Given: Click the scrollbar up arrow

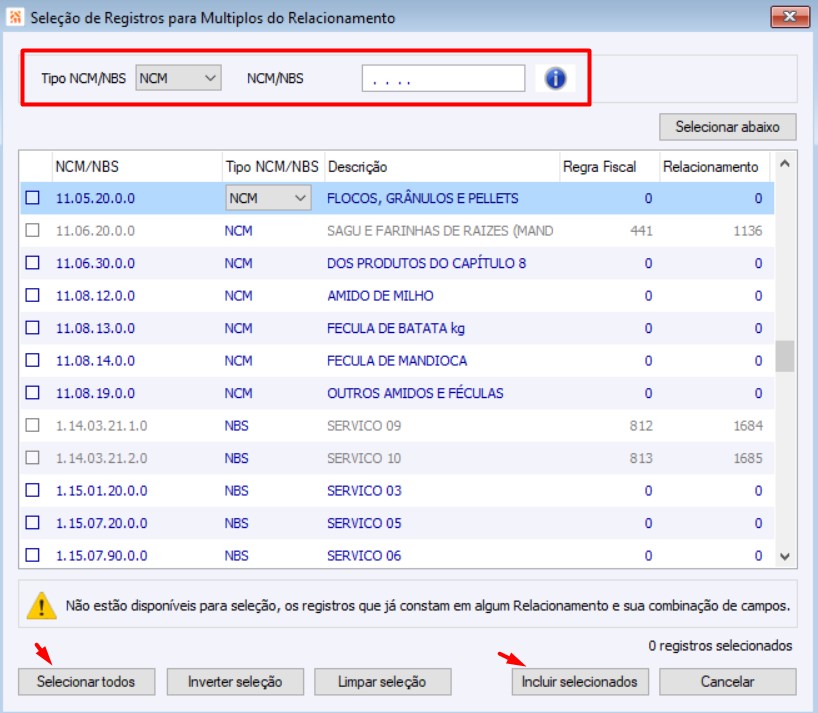Looking at the screenshot, I should click(x=785, y=164).
